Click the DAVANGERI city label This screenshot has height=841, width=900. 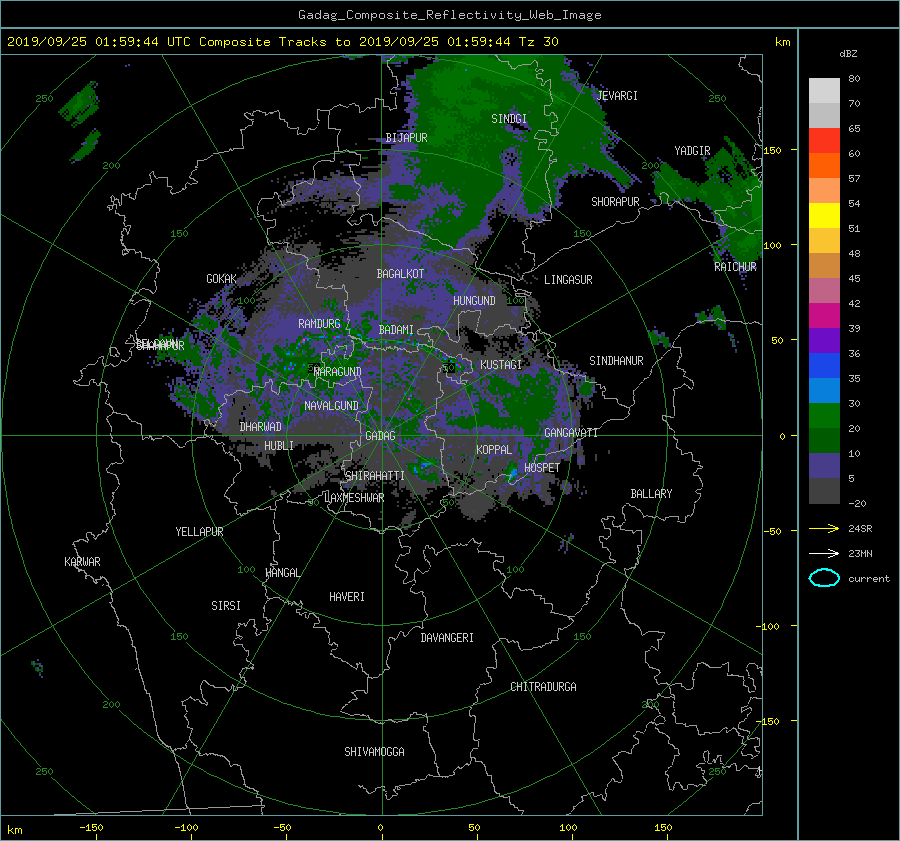[447, 638]
